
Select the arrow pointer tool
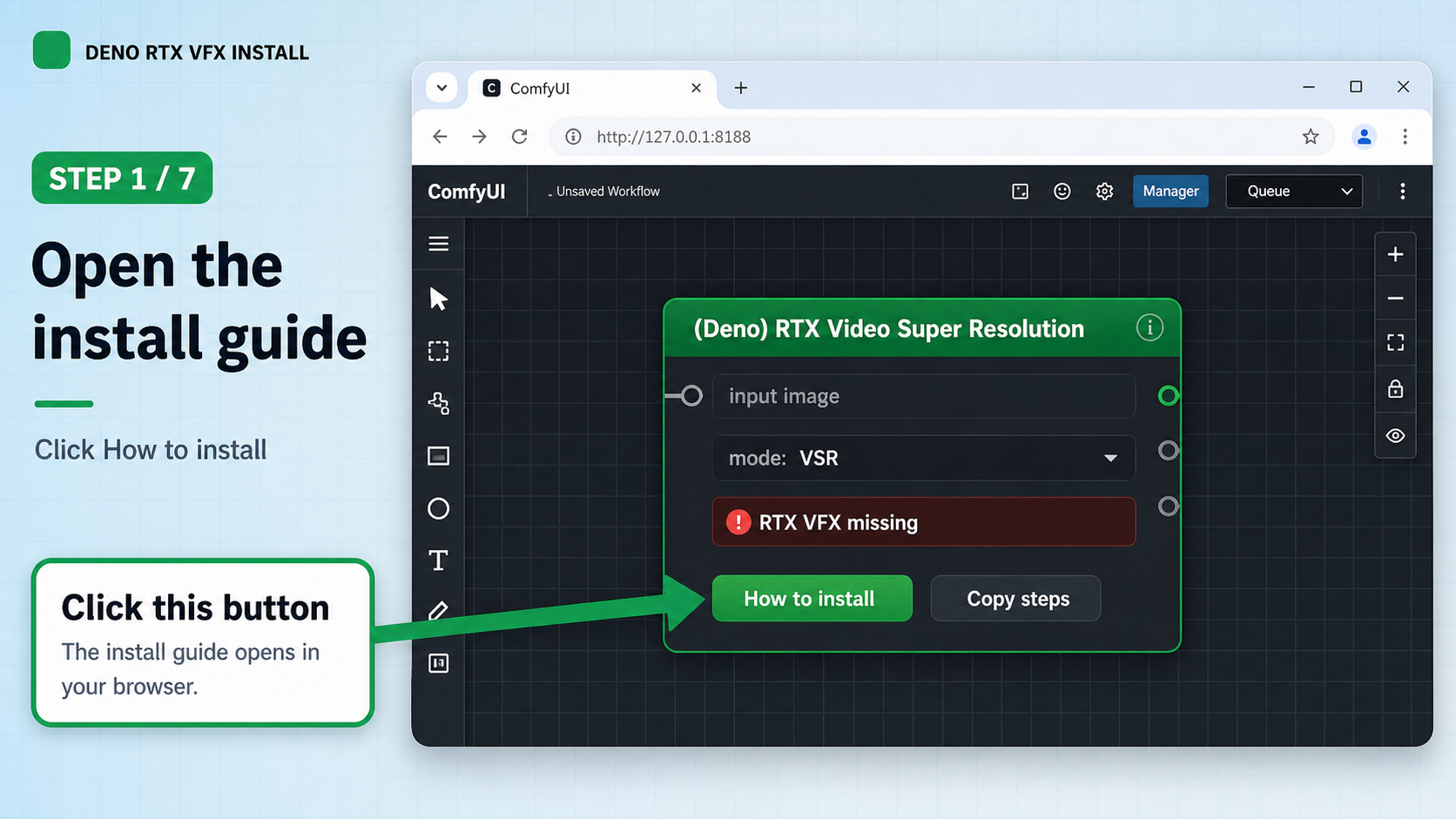pos(439,299)
